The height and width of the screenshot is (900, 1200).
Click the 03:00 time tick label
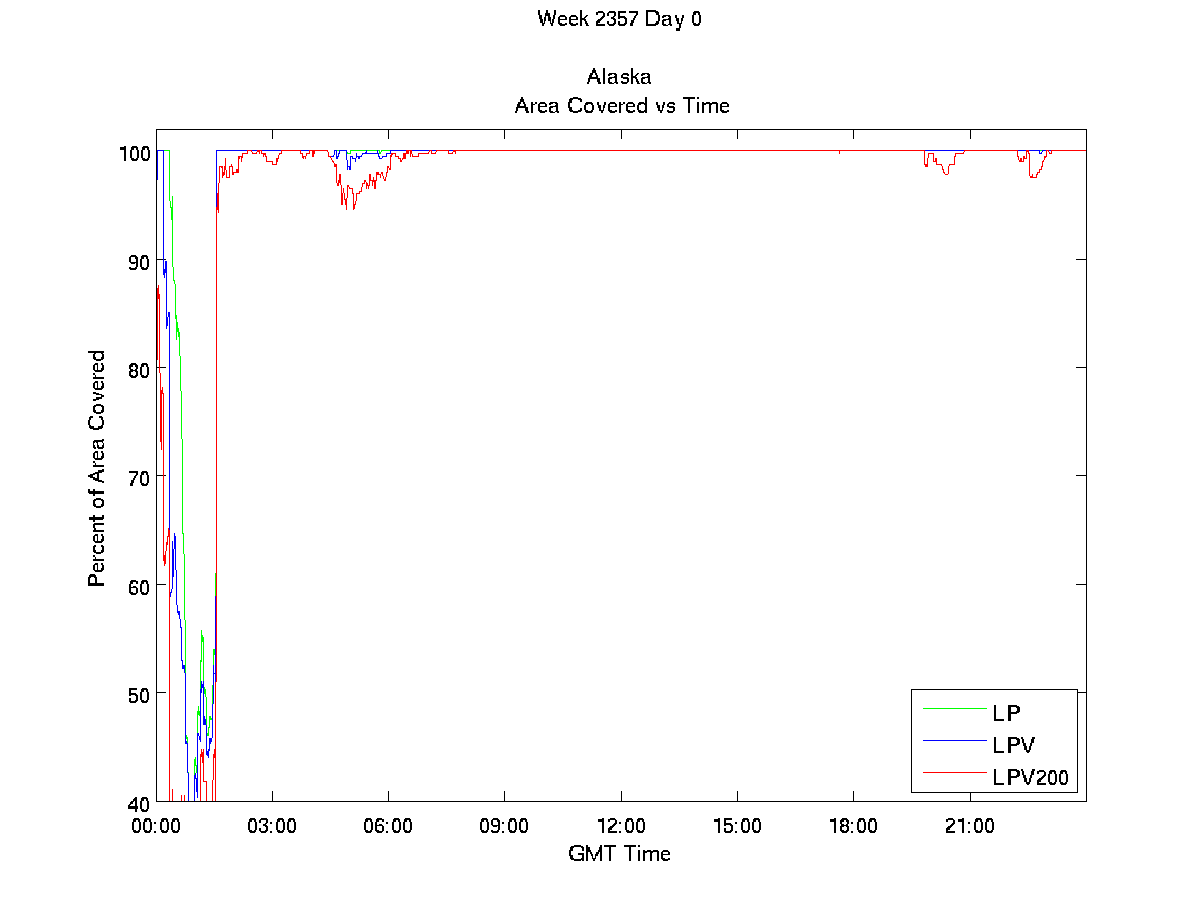click(272, 827)
